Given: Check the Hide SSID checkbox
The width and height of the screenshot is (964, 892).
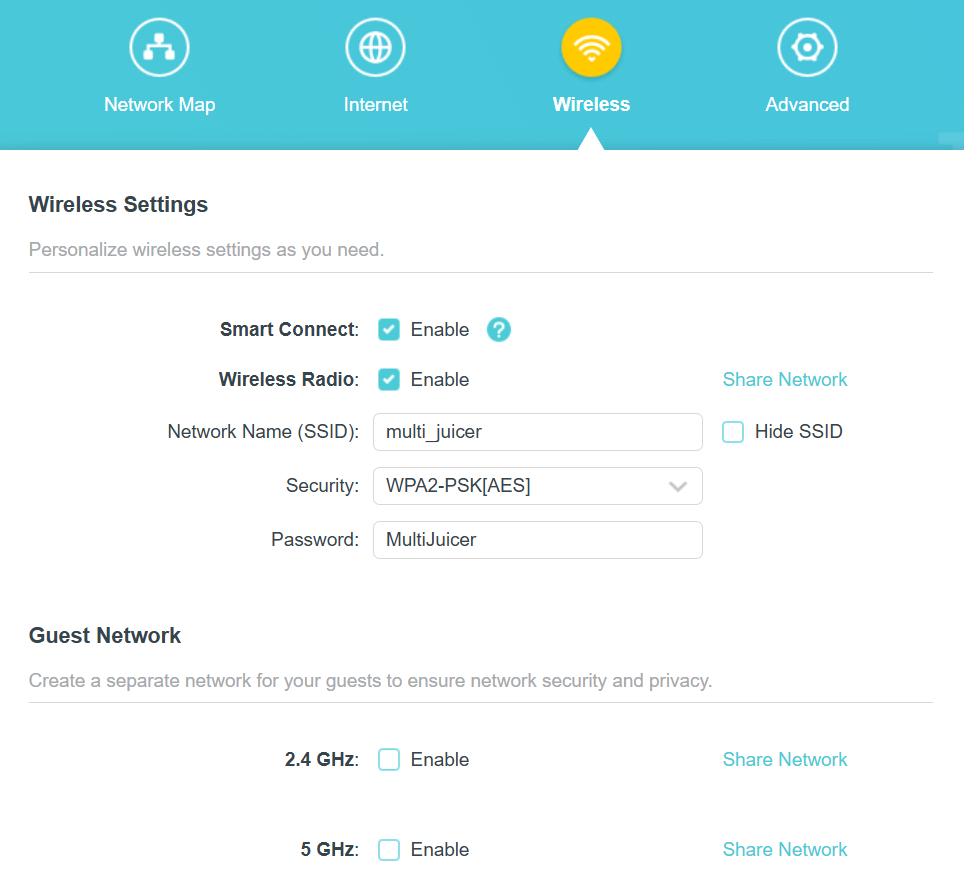Looking at the screenshot, I should click(733, 431).
